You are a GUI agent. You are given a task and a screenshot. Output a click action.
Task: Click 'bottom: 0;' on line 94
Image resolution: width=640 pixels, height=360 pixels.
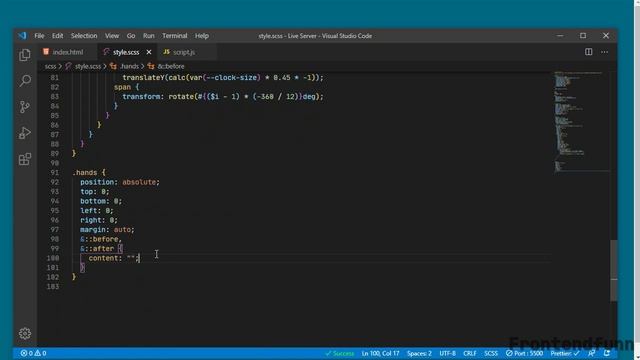101,201
